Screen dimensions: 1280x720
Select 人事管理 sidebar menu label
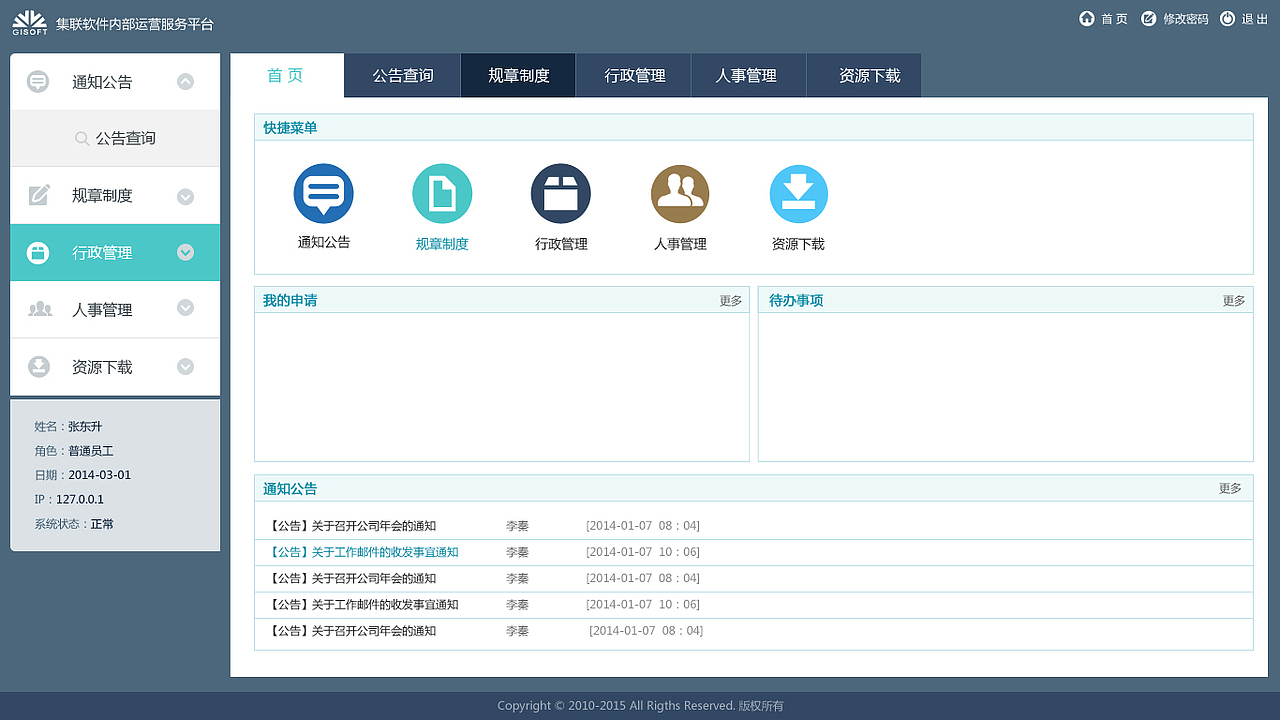(102, 310)
